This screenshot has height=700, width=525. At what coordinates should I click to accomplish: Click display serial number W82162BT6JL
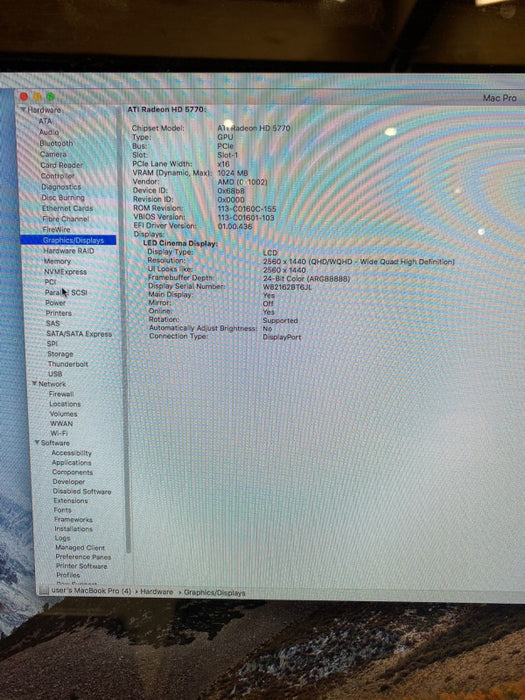pyautogui.click(x=288, y=287)
